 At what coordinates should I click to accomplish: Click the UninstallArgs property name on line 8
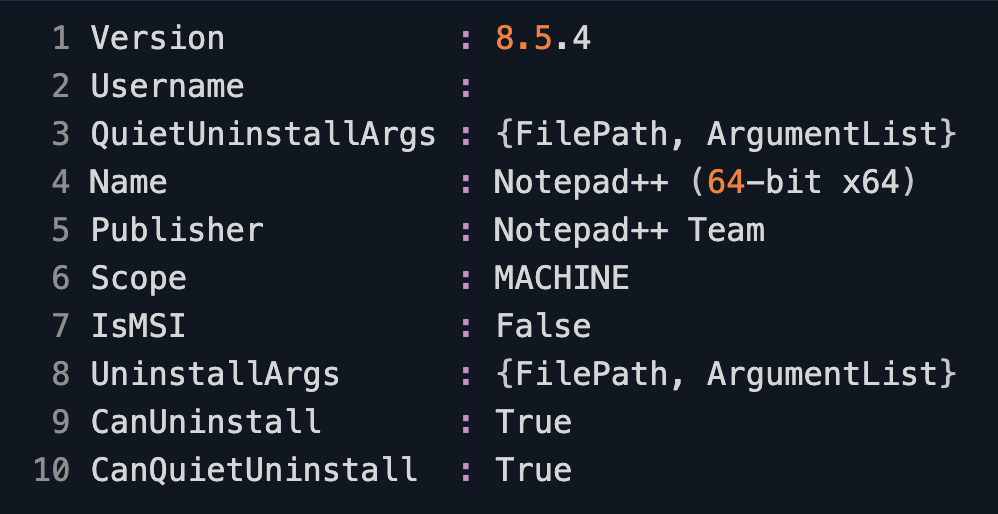[215, 374]
